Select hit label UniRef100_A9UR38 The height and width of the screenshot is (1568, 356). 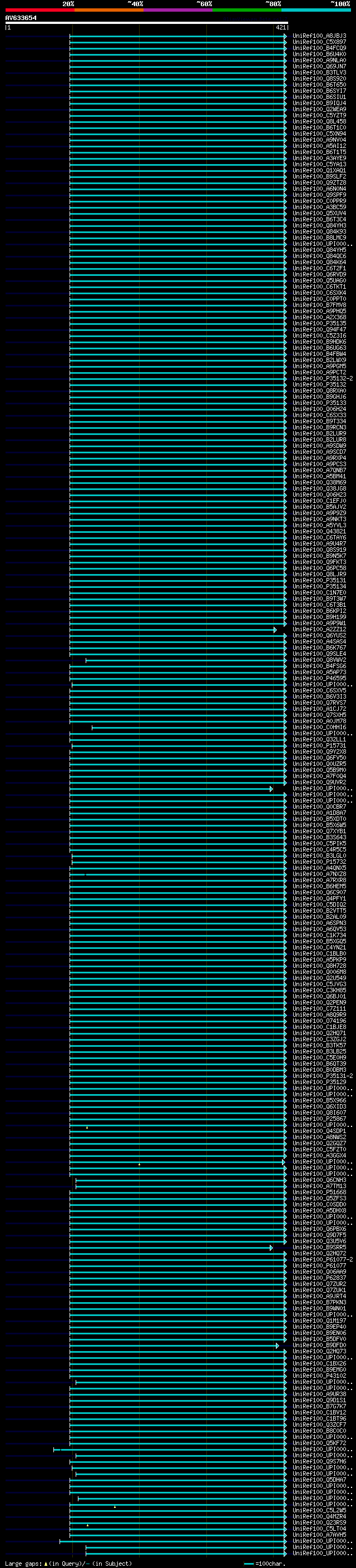pos(319,1394)
